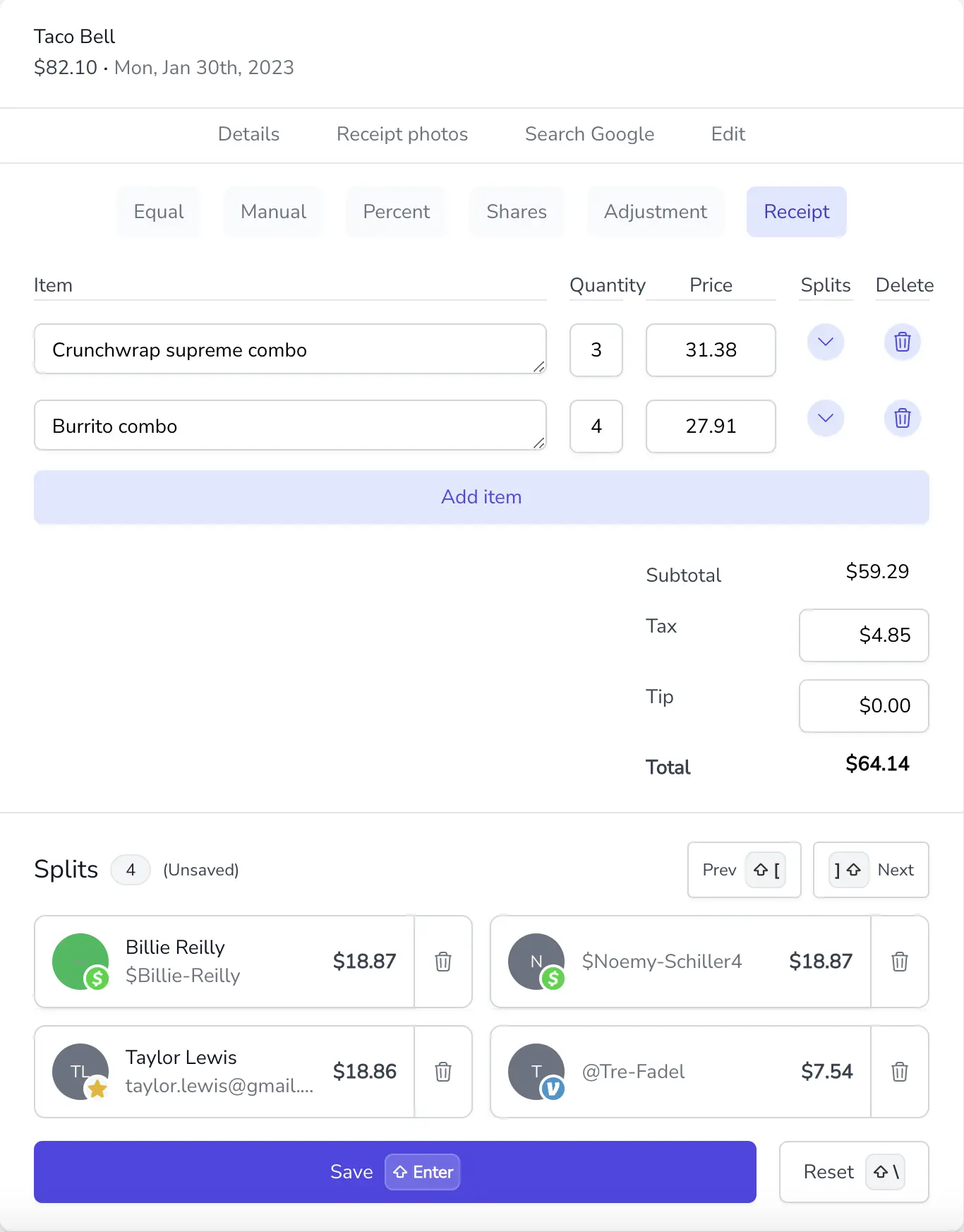Edit the Burrito combo name field
964x1232 pixels.
290,426
